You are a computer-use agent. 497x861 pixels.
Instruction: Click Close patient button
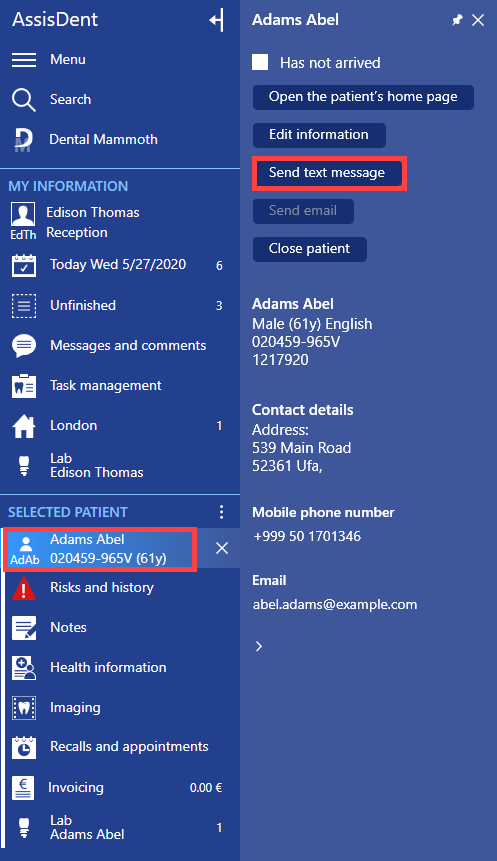310,249
